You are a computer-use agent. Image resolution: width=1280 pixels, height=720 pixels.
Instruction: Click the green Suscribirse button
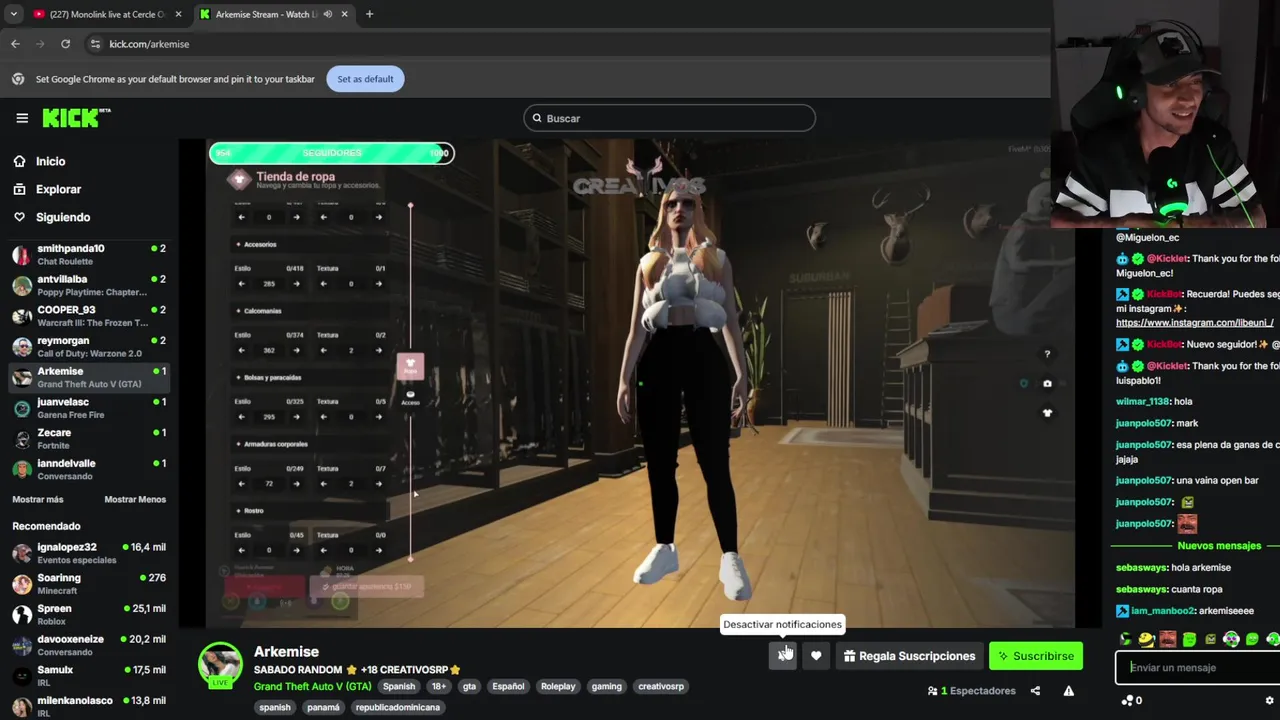click(1035, 656)
